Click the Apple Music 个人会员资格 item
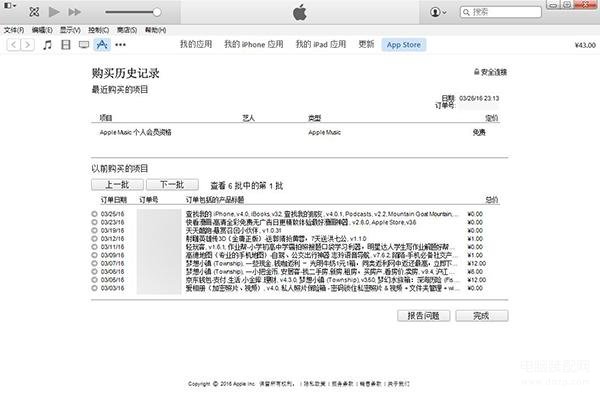This screenshot has width=600, height=395. coord(135,132)
